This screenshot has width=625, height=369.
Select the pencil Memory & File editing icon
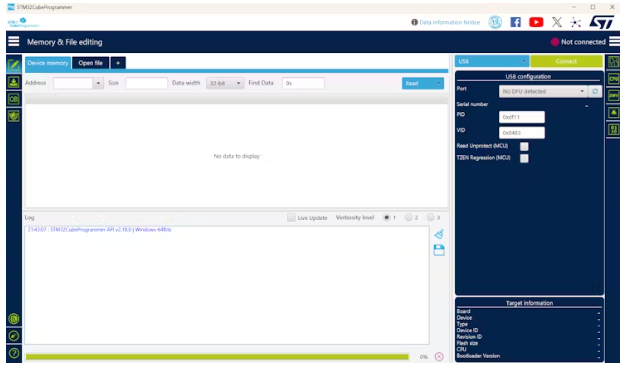tap(14, 65)
